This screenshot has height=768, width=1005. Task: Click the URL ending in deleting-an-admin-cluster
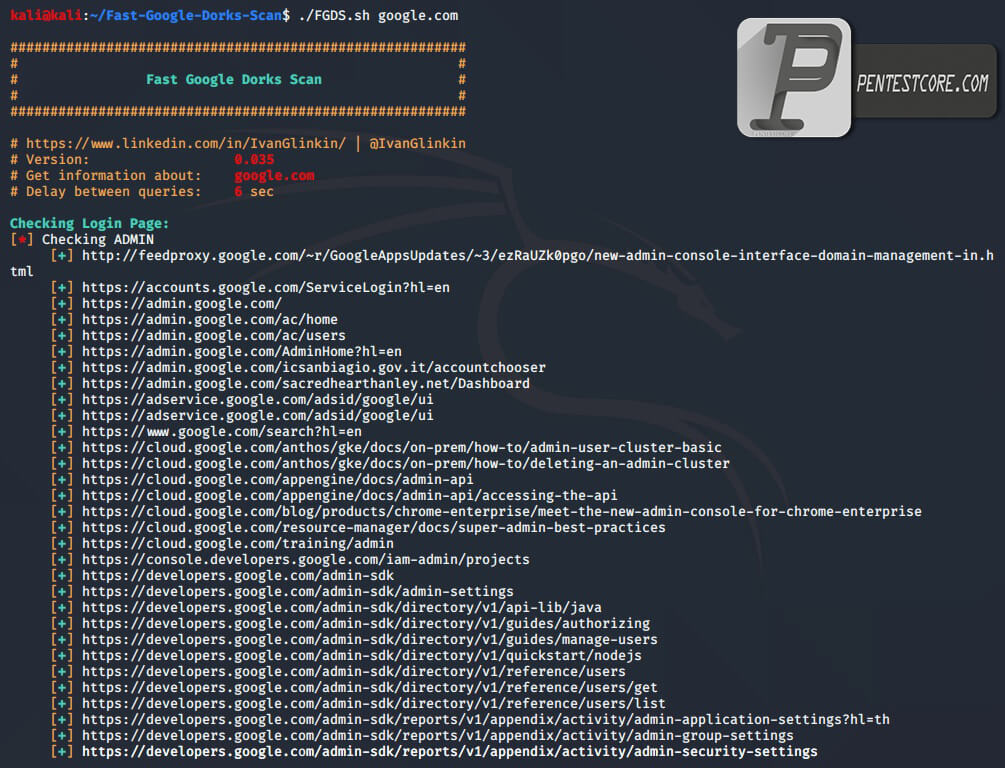click(x=406, y=464)
